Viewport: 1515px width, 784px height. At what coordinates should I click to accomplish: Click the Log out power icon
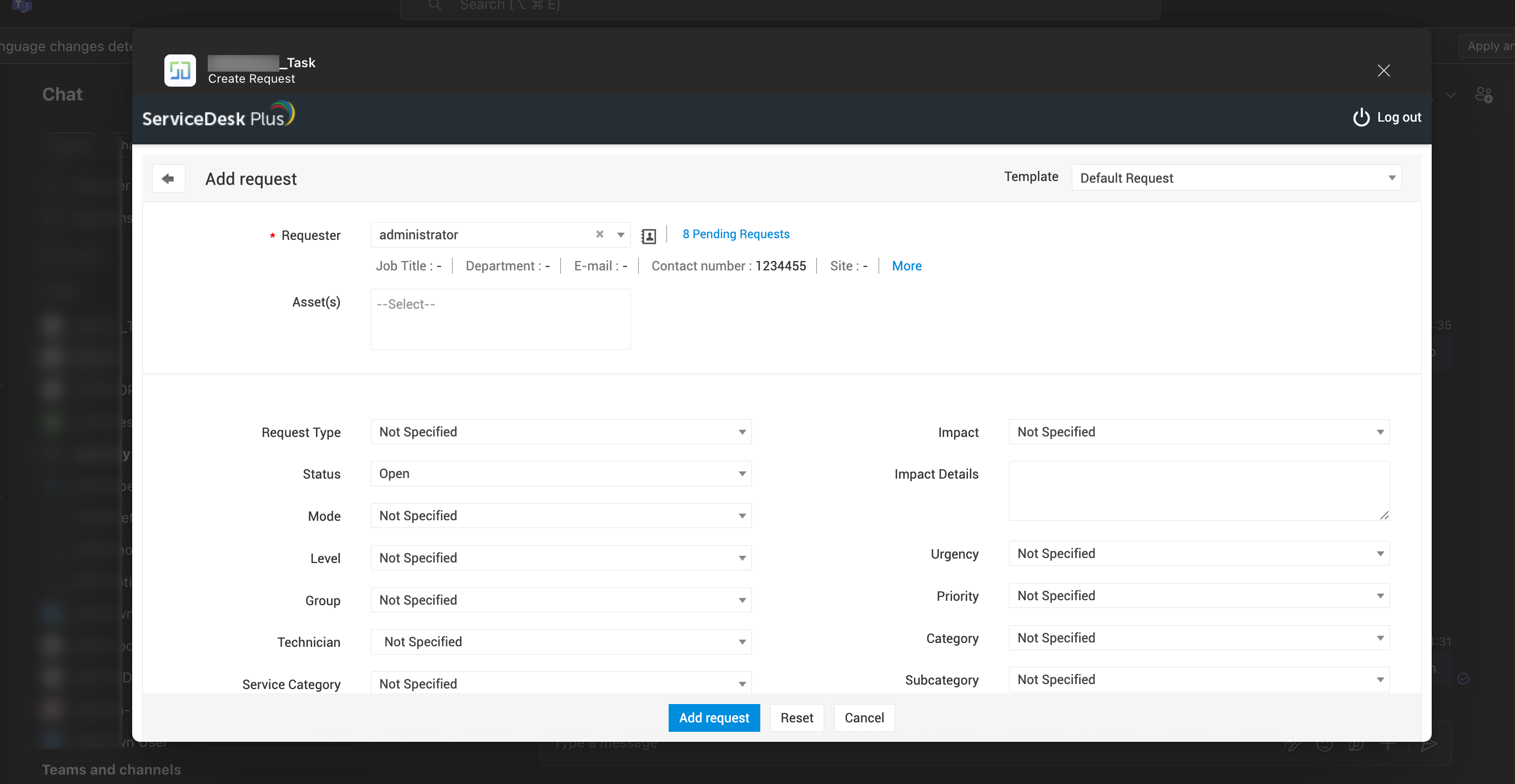click(x=1361, y=118)
